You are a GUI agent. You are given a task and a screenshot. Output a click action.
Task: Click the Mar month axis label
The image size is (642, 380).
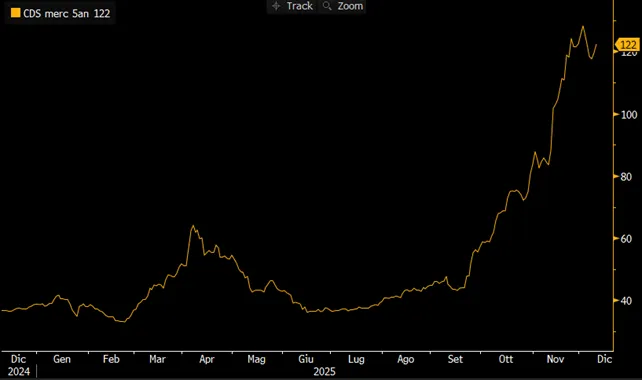pos(157,359)
